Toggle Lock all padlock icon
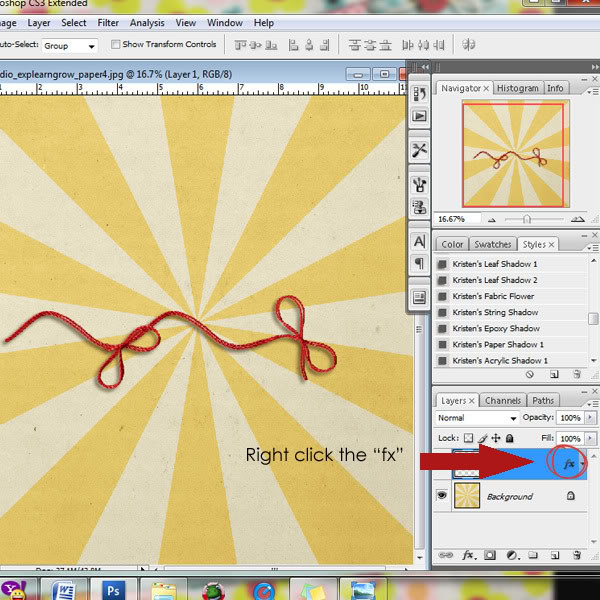This screenshot has width=600, height=600. [510, 438]
